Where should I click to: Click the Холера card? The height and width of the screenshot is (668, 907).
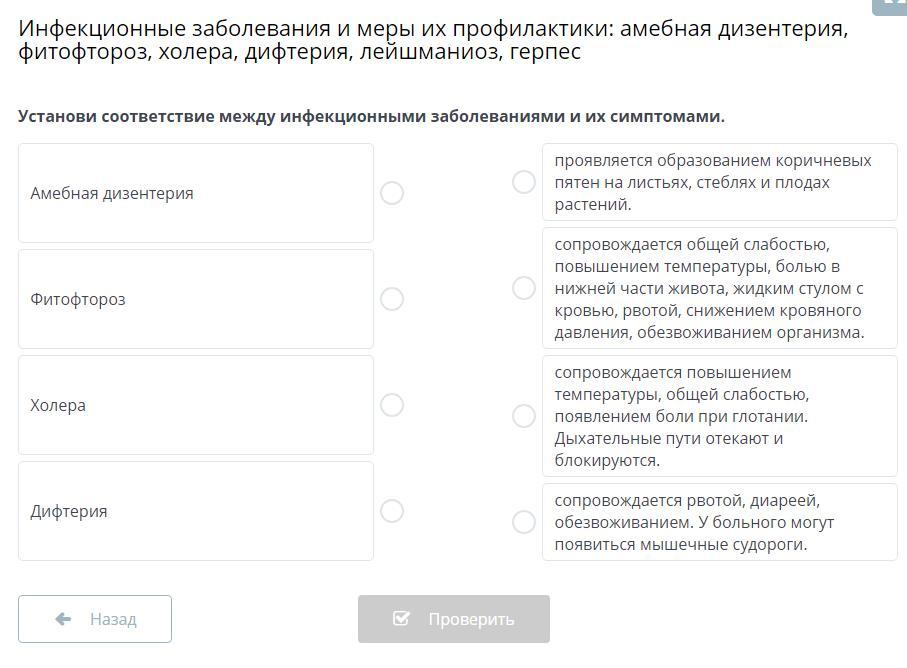click(x=196, y=405)
